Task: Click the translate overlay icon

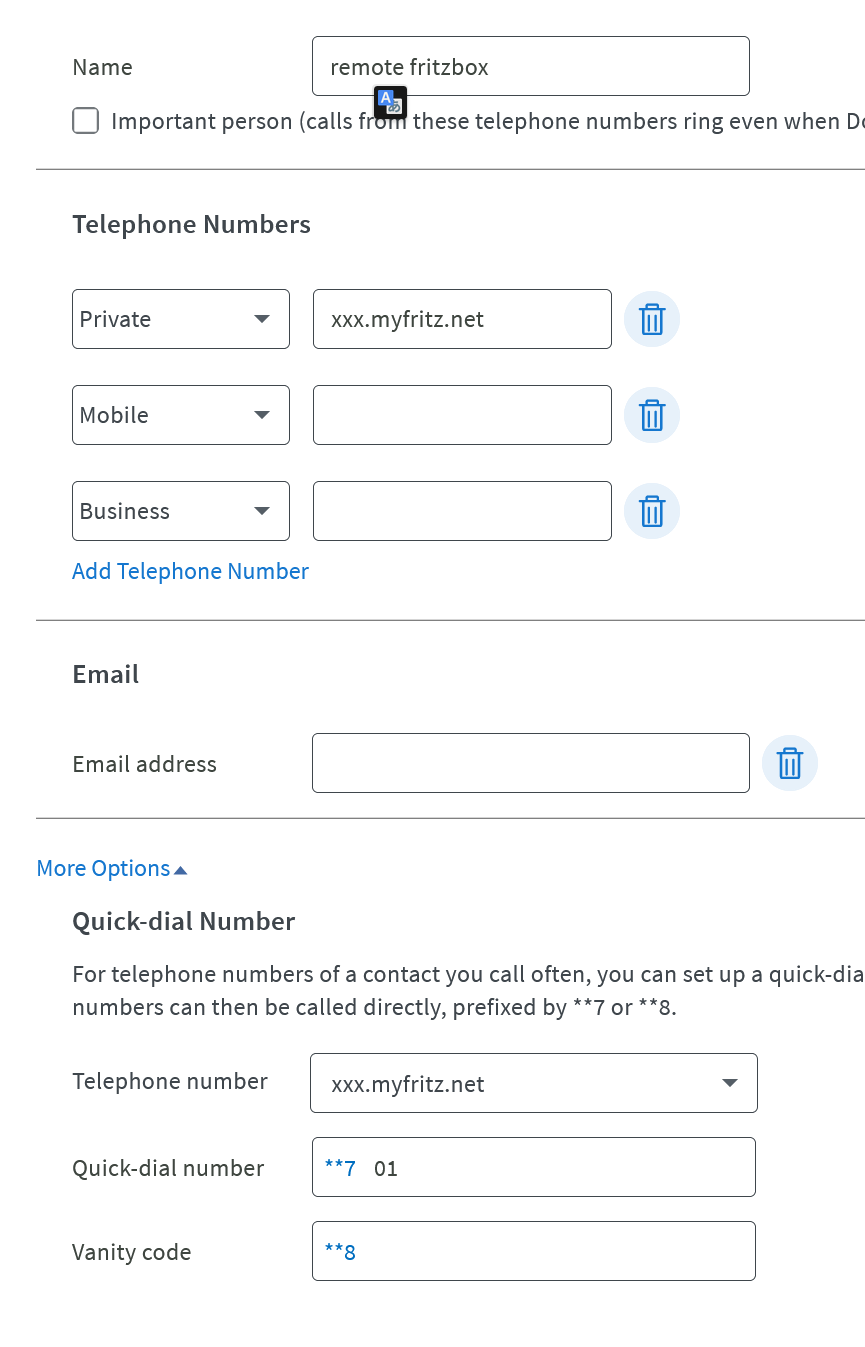Action: 390,102
